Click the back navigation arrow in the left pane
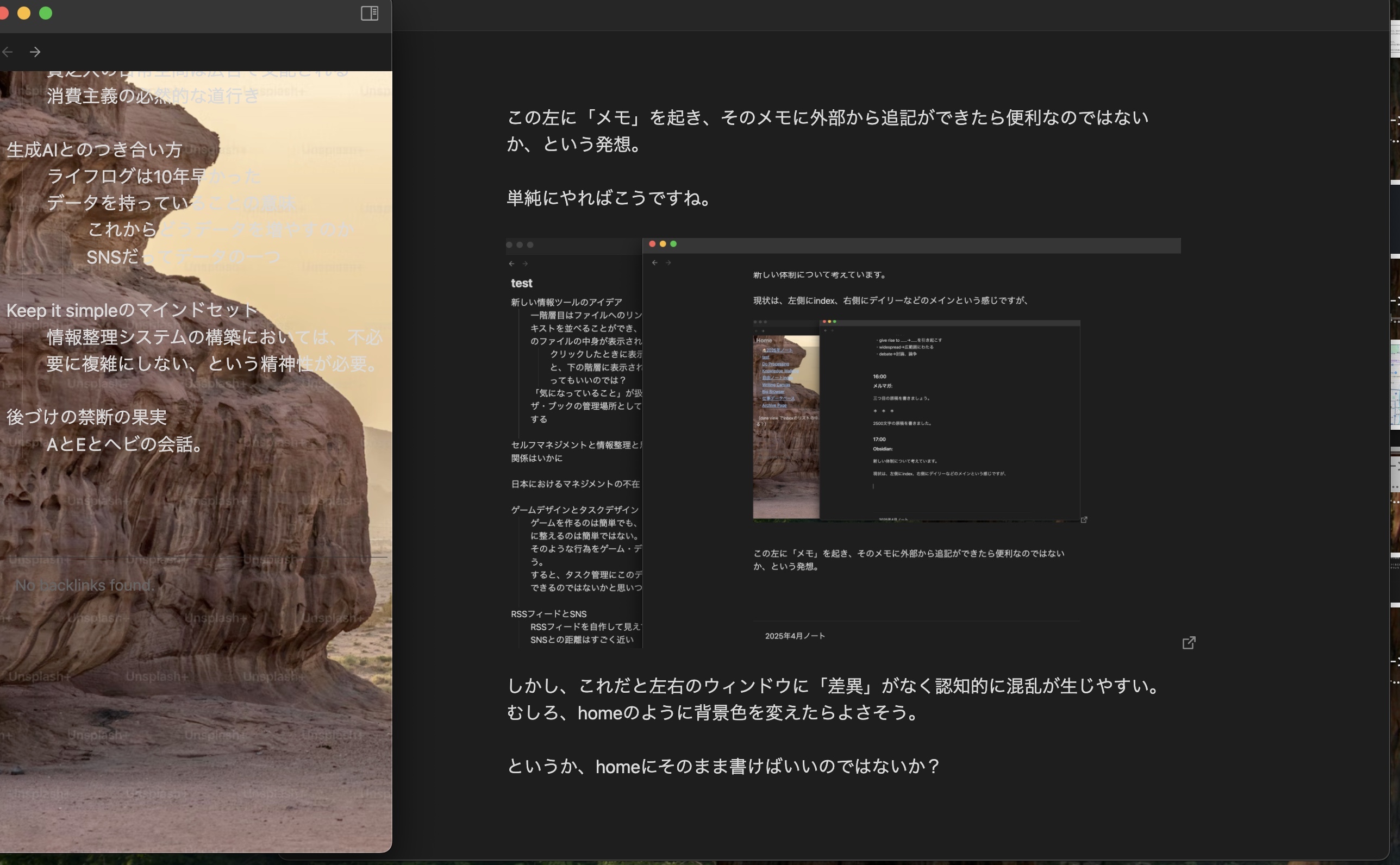This screenshot has width=1400, height=865. click(8, 52)
